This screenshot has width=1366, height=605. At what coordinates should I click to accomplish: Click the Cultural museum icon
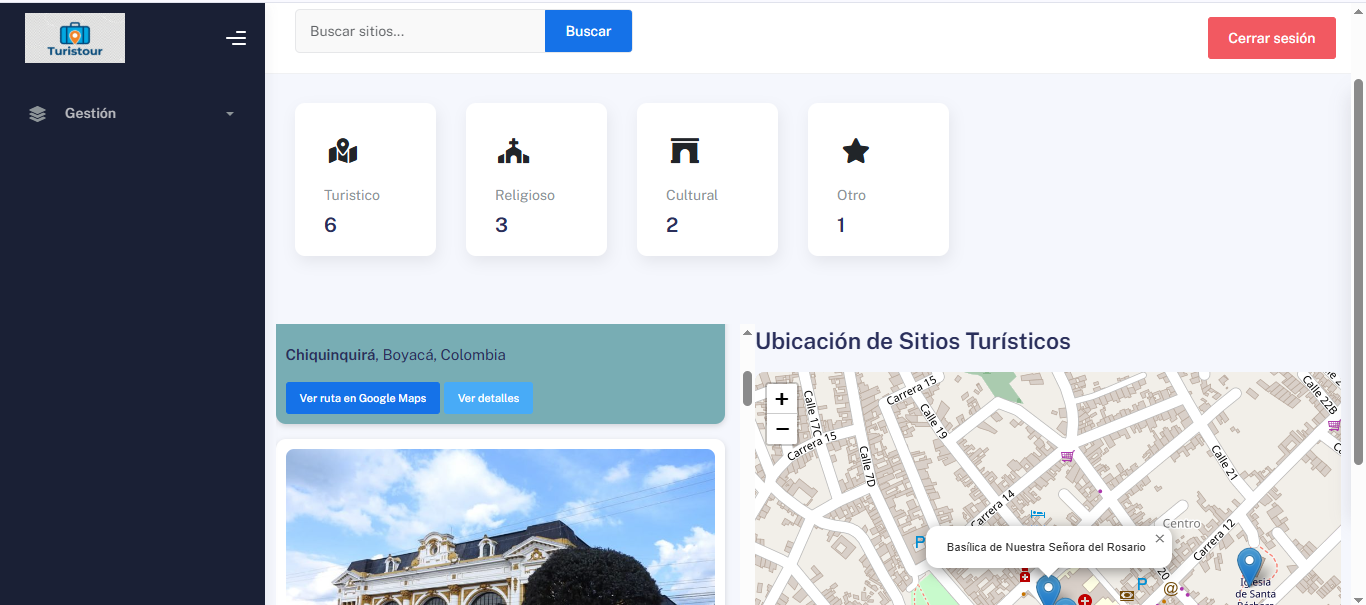(685, 150)
